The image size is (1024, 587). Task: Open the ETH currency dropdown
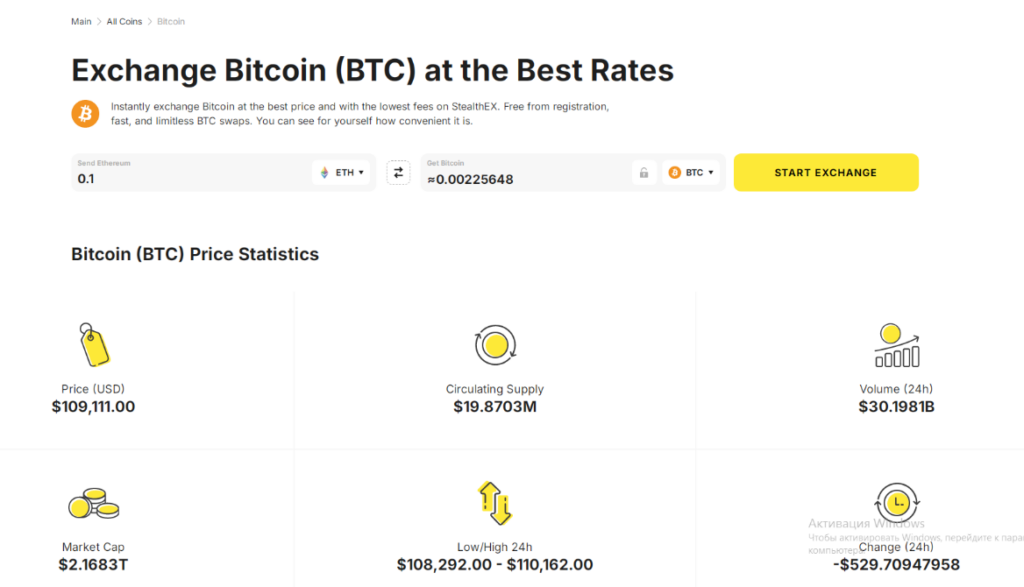point(342,172)
